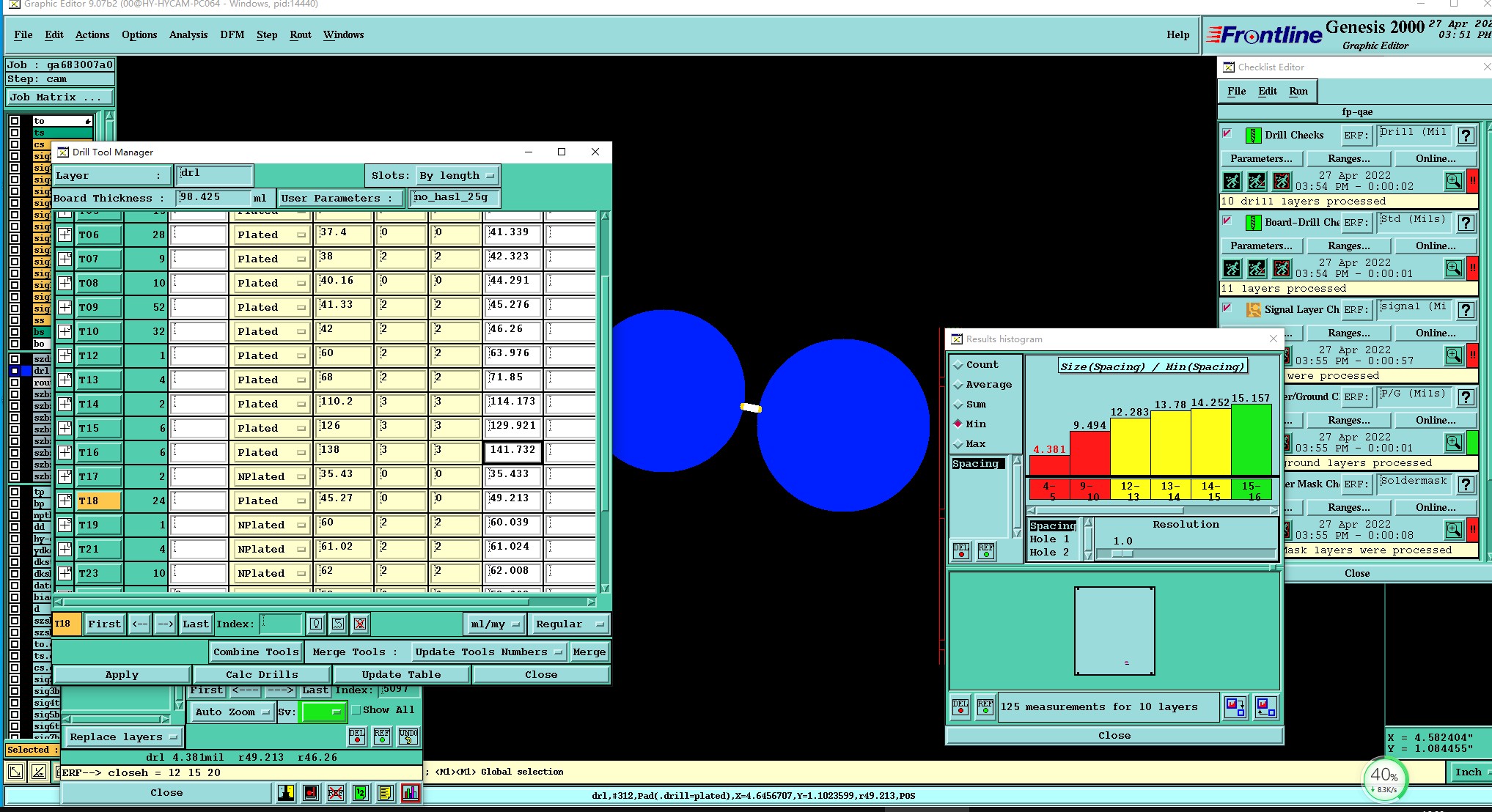Select the Max radio option in histogram
Screen dimensions: 1492x812
pos(958,443)
